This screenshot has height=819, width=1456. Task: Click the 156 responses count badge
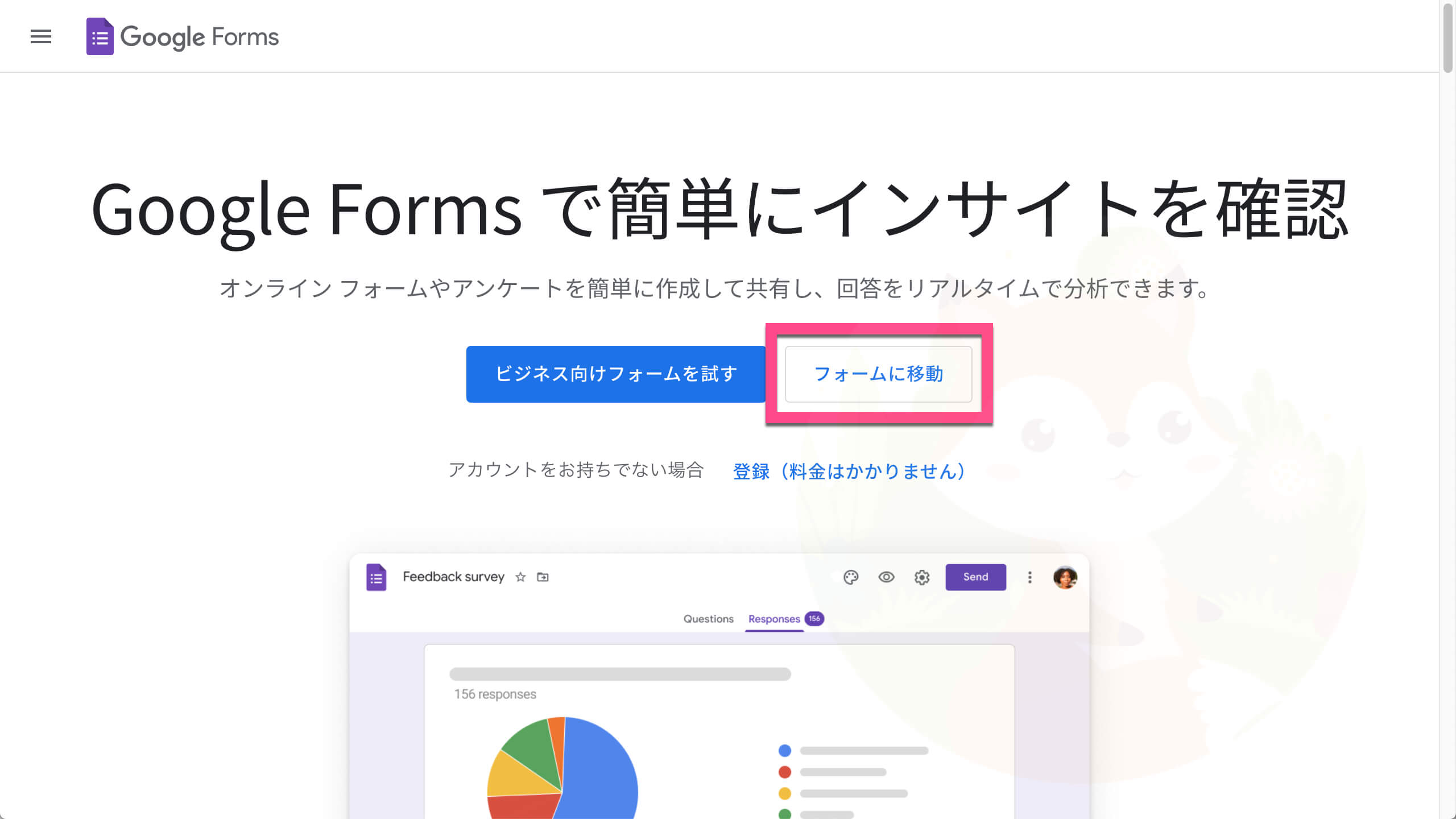(814, 618)
